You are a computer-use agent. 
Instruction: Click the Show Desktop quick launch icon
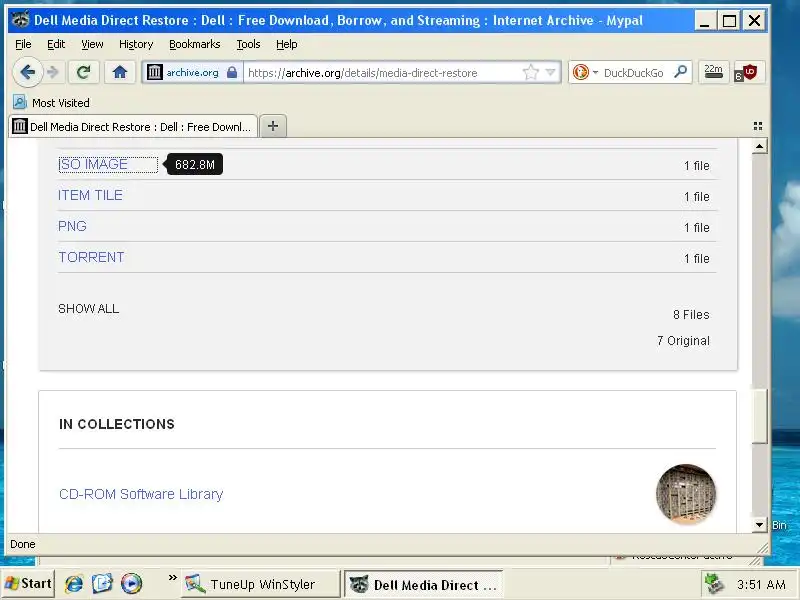coord(102,584)
